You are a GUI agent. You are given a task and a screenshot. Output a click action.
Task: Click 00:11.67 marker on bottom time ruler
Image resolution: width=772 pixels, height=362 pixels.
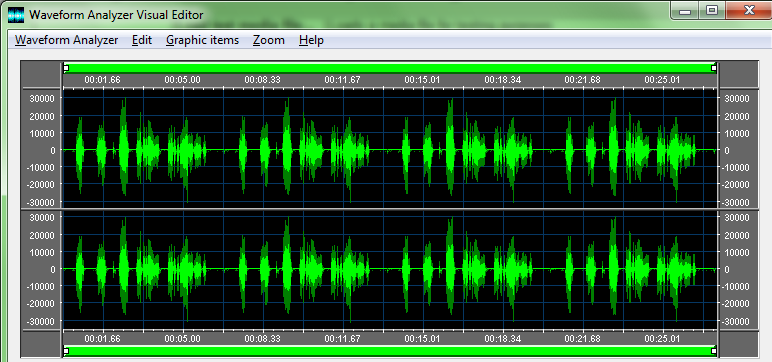click(x=342, y=339)
